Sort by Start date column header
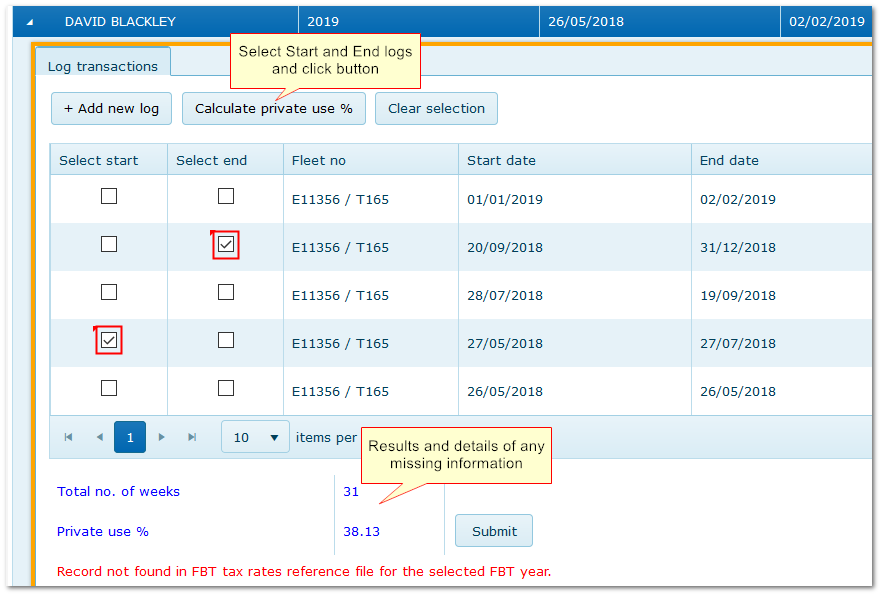The width and height of the screenshot is (882, 596). pos(501,160)
